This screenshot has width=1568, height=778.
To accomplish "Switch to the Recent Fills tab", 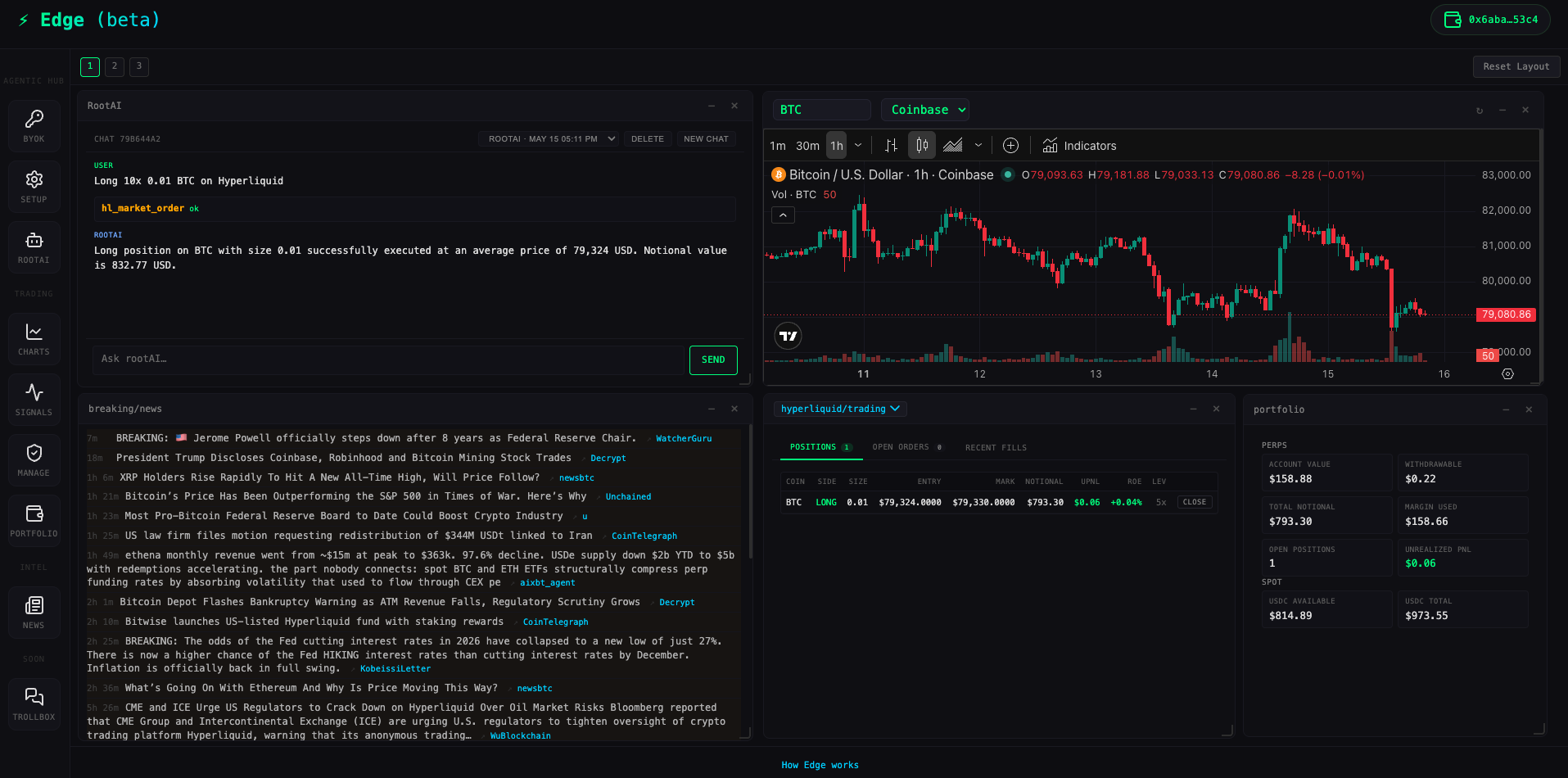I will [996, 448].
